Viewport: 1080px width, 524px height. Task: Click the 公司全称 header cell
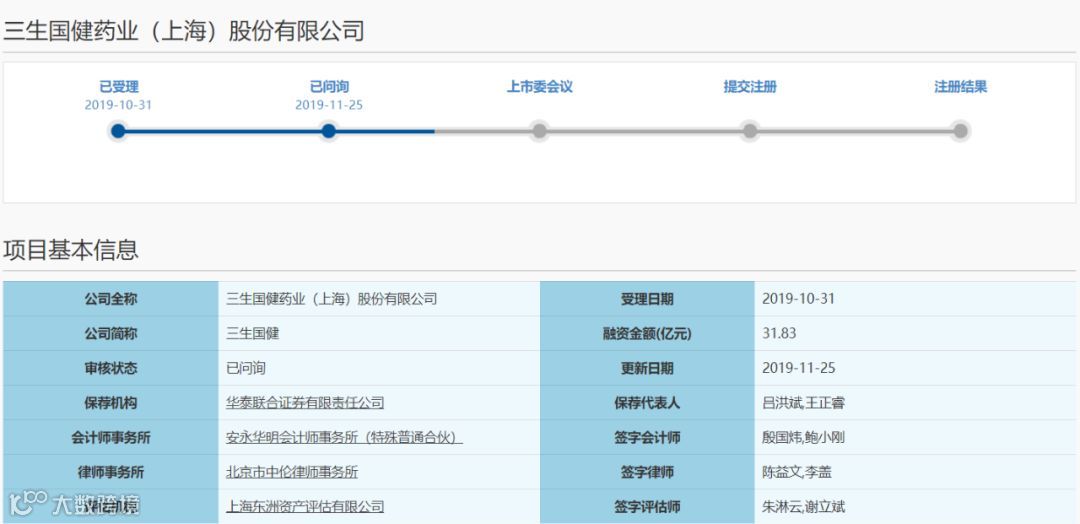pos(111,299)
